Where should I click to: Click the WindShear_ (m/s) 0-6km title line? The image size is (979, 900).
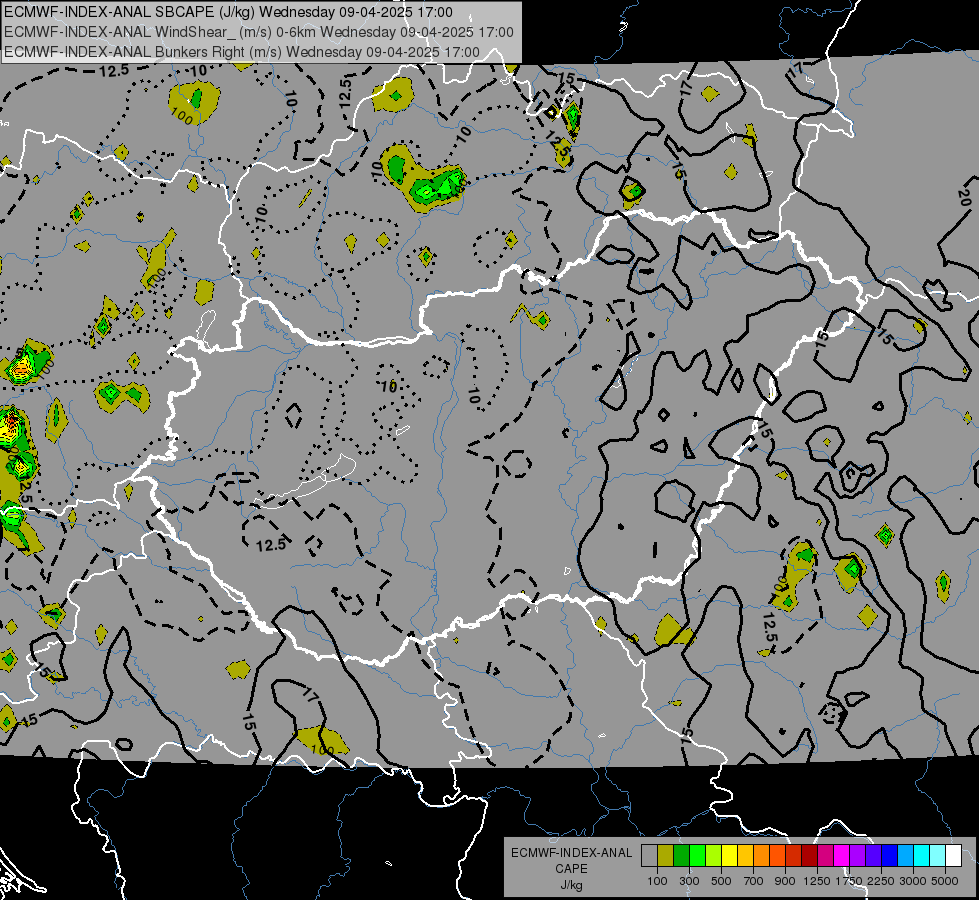coord(259,32)
